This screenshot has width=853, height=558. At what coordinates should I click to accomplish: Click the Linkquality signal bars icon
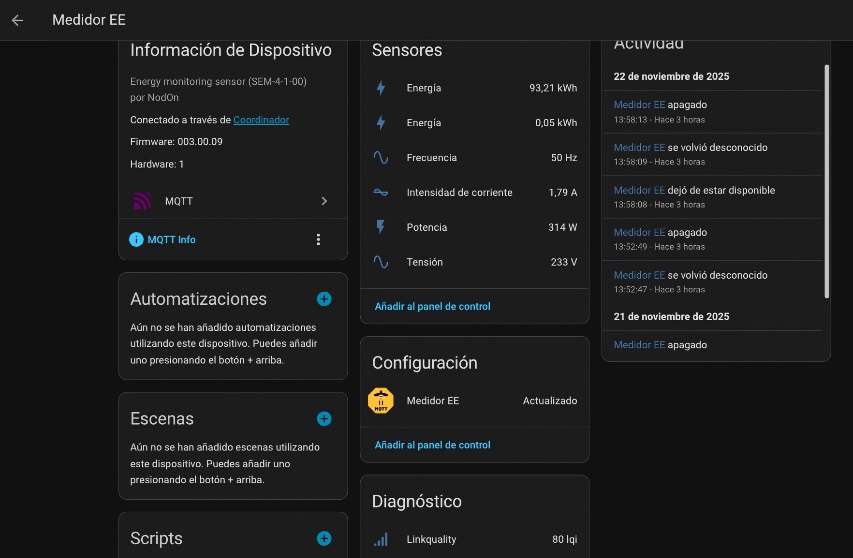(381, 540)
